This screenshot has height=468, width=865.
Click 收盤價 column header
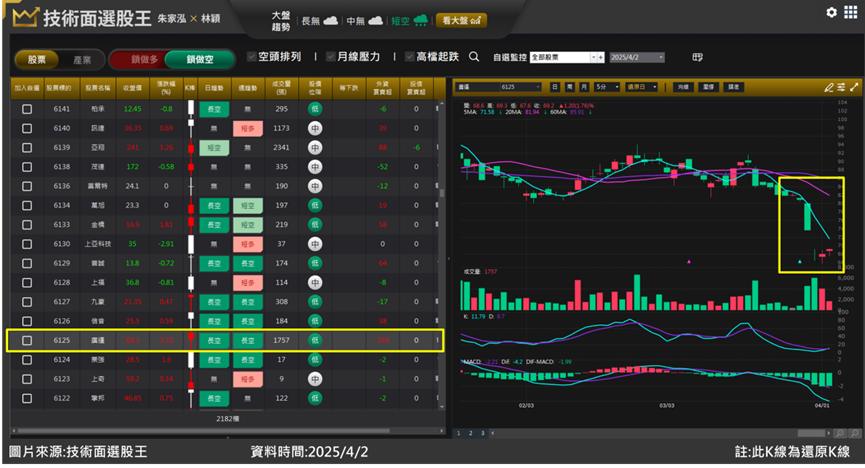132,88
